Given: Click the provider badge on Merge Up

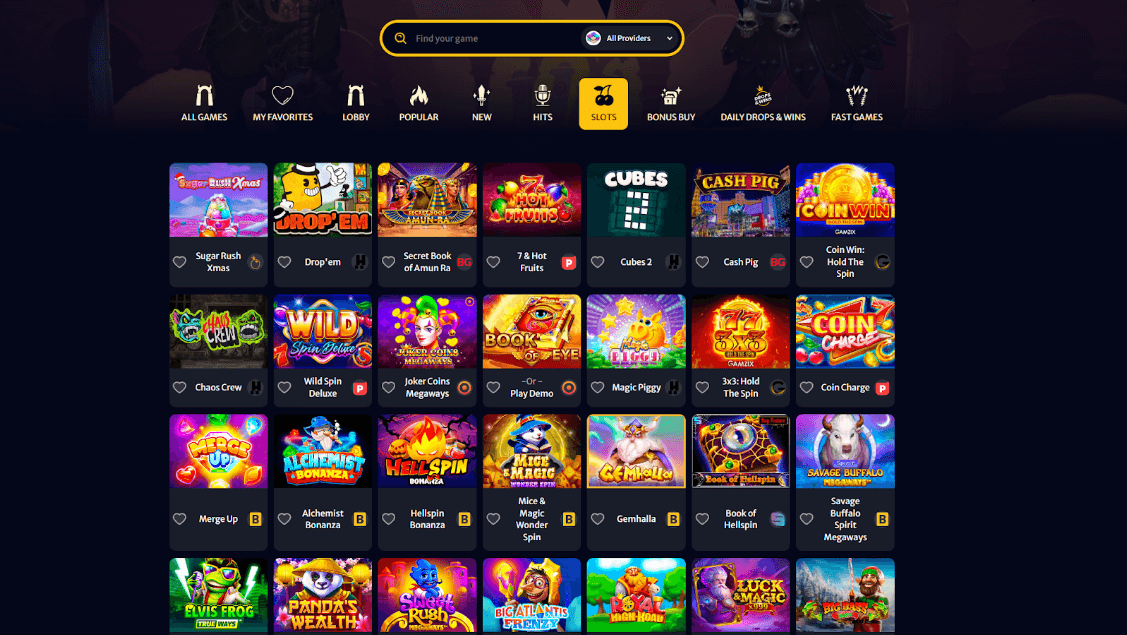Looking at the screenshot, I should coord(255,519).
